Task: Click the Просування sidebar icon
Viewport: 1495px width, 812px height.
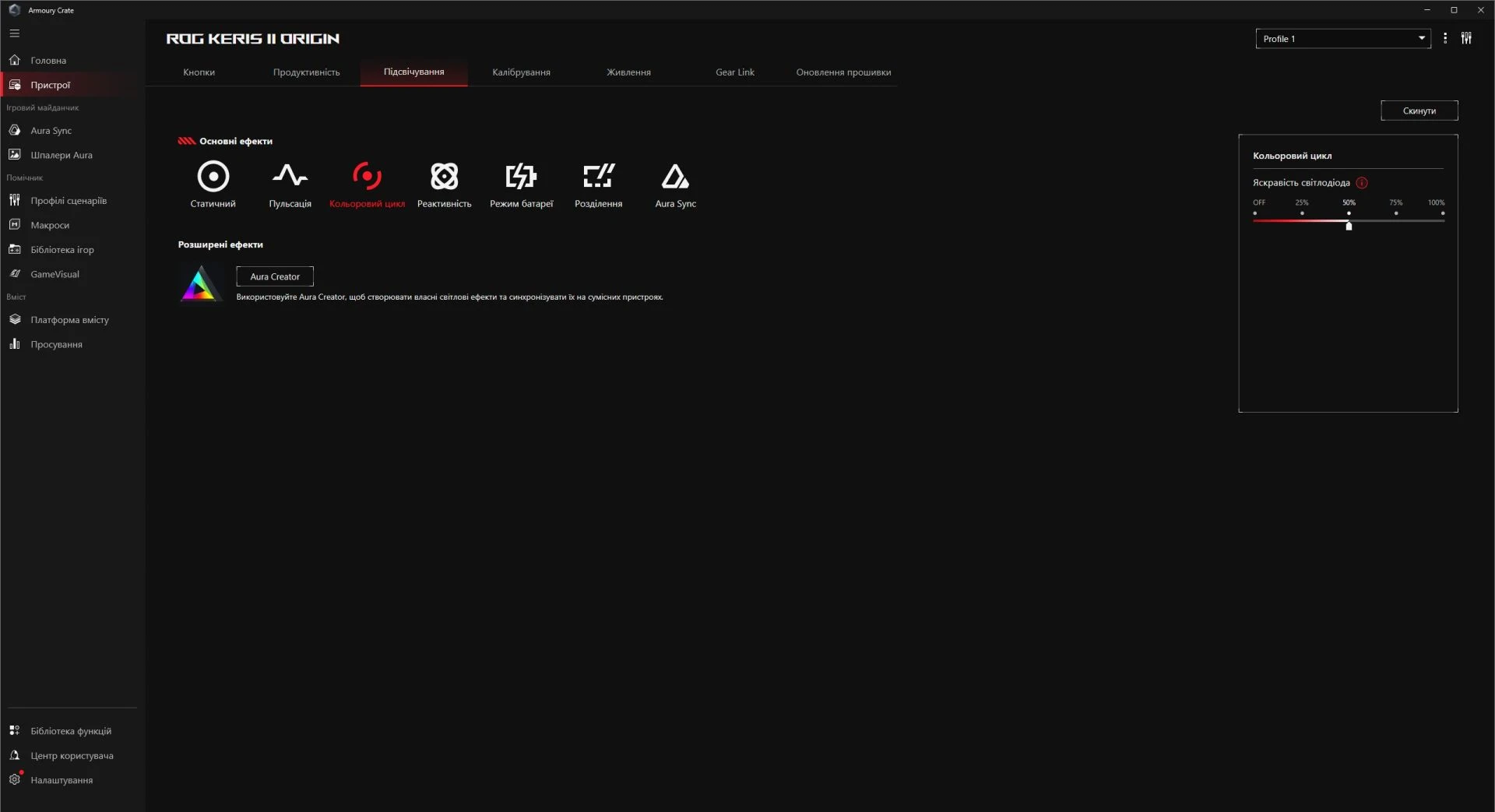Action: pos(15,343)
